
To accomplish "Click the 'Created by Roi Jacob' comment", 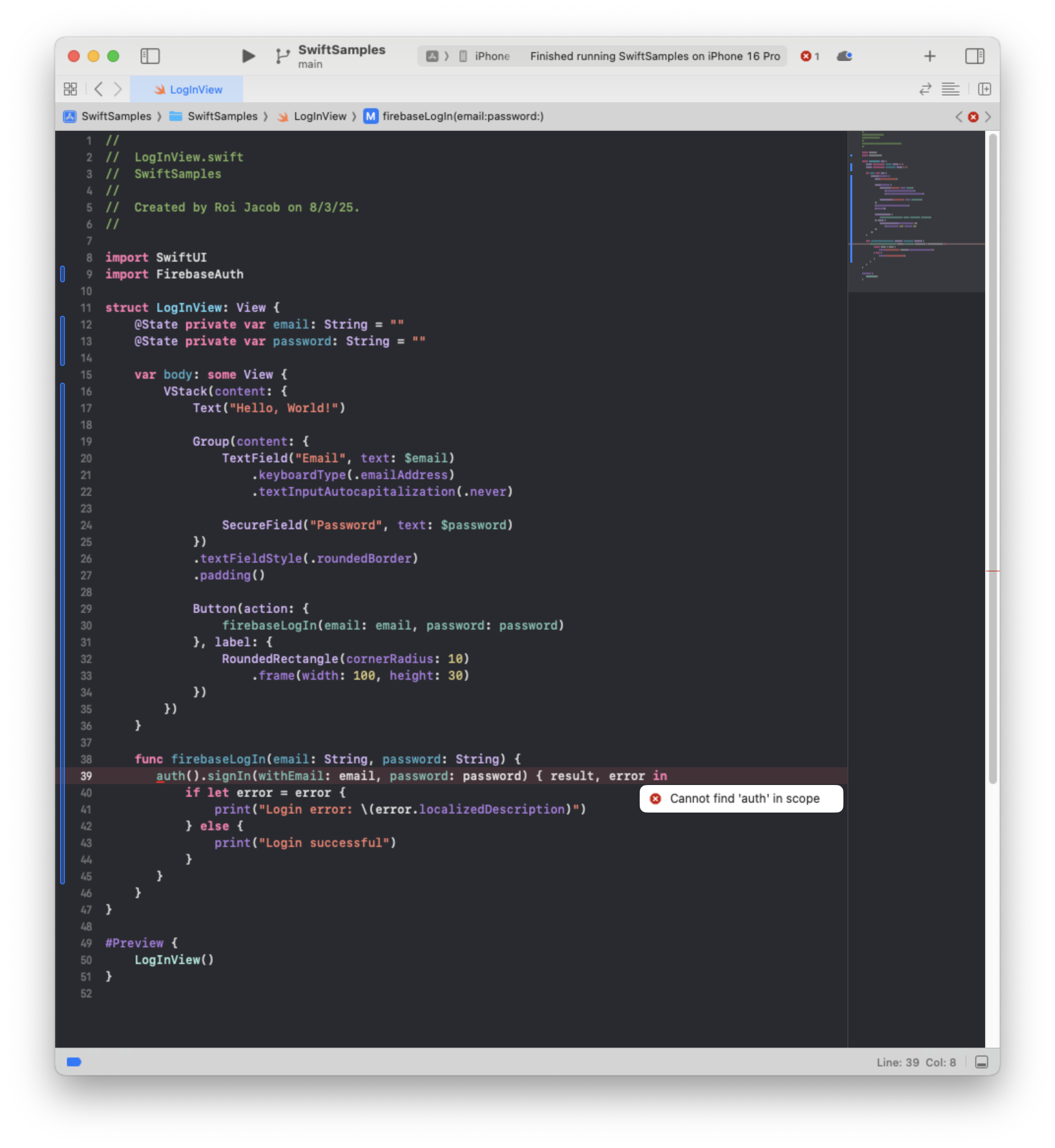I will tap(232, 208).
